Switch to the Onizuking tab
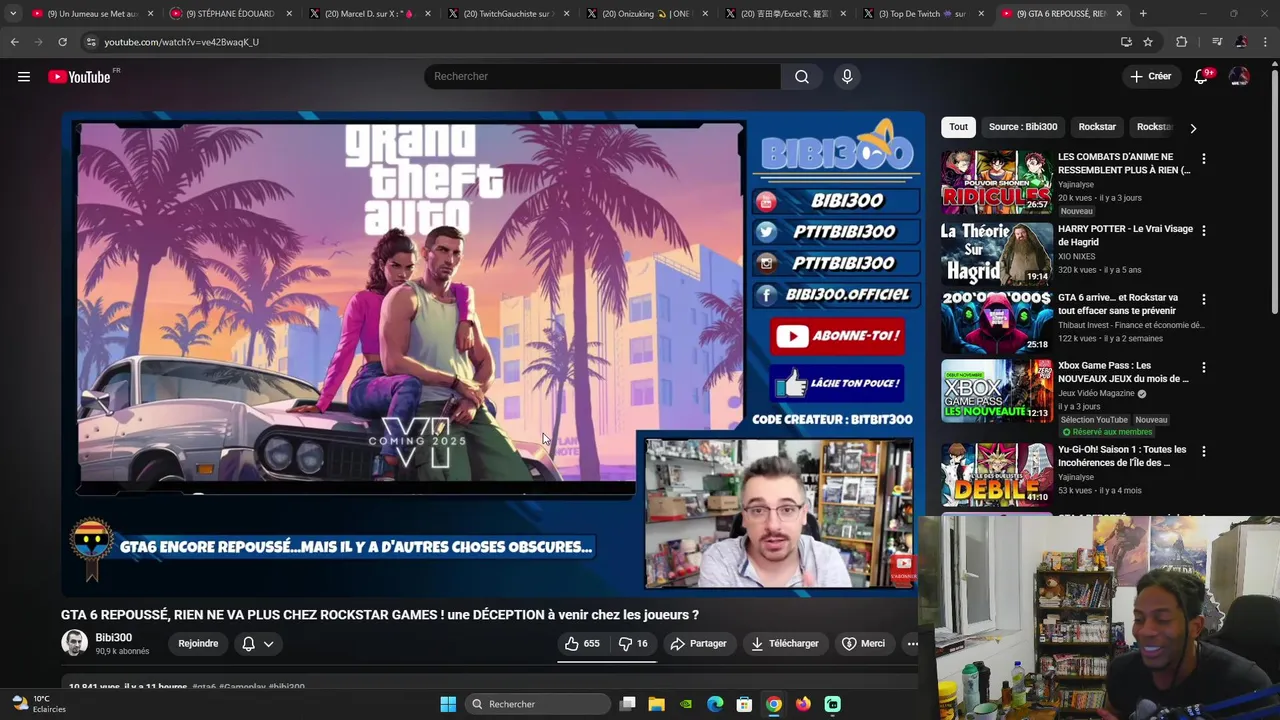1280x720 pixels. click(x=647, y=14)
